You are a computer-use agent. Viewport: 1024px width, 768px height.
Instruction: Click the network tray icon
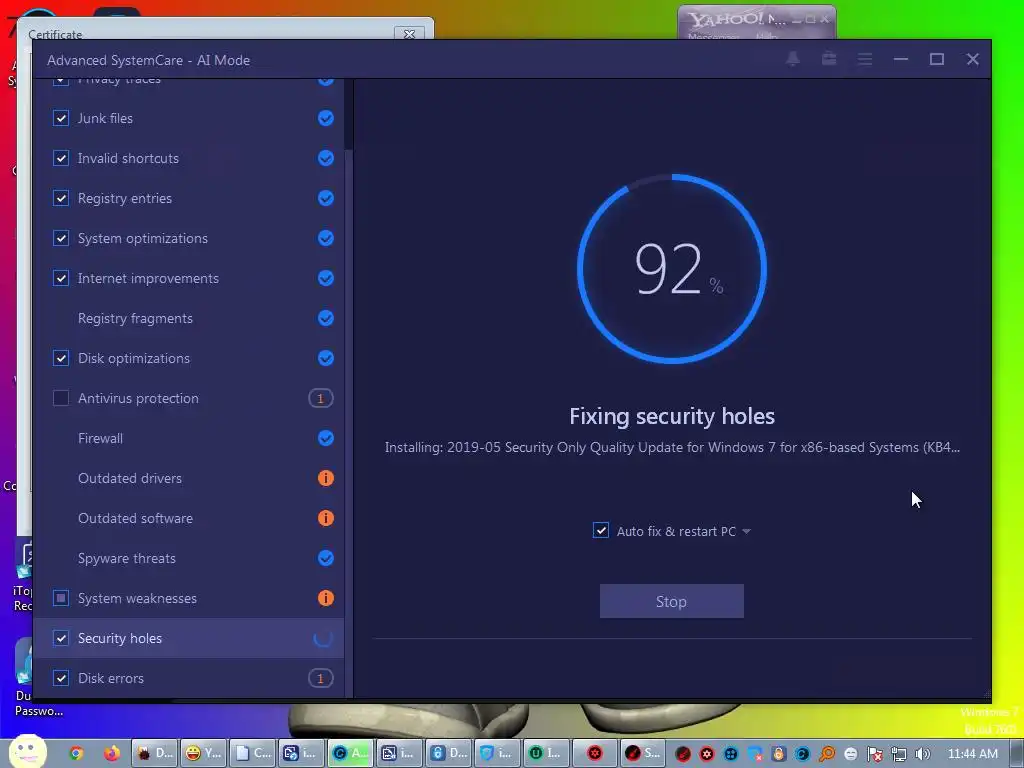coord(899,754)
